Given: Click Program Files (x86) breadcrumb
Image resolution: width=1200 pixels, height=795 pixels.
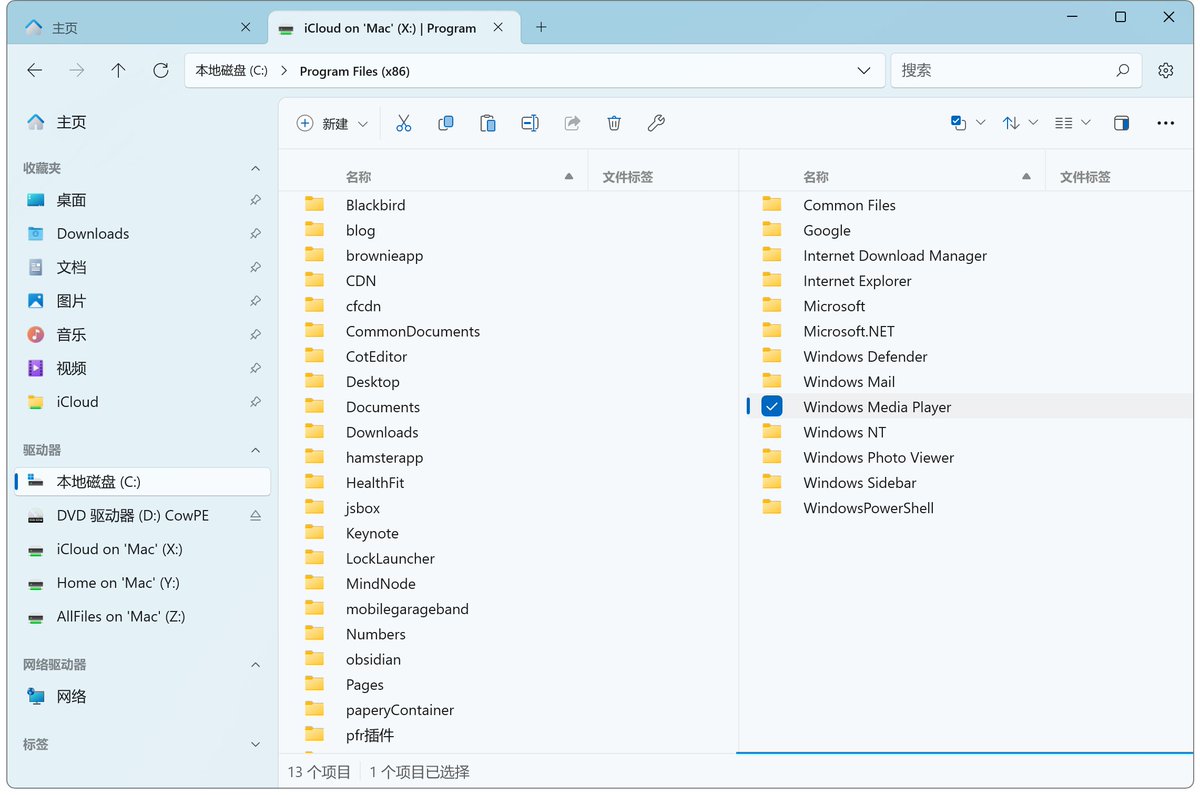Looking at the screenshot, I should [x=354, y=71].
